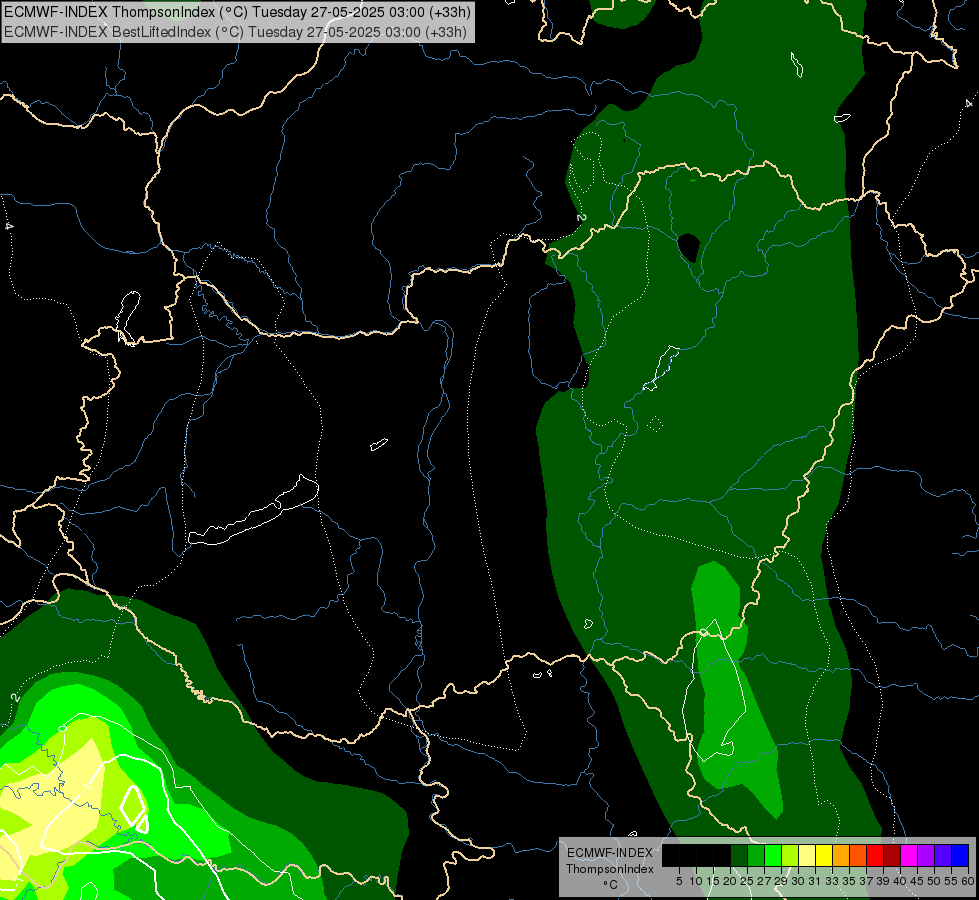Screen dimensions: 979x900
Task: Select the medium green 25–27 legend swatch
Action: 756,855
